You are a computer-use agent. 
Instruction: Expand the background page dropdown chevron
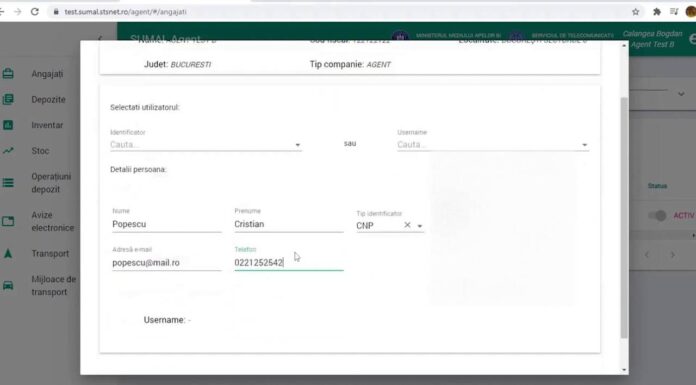click(x=681, y=94)
